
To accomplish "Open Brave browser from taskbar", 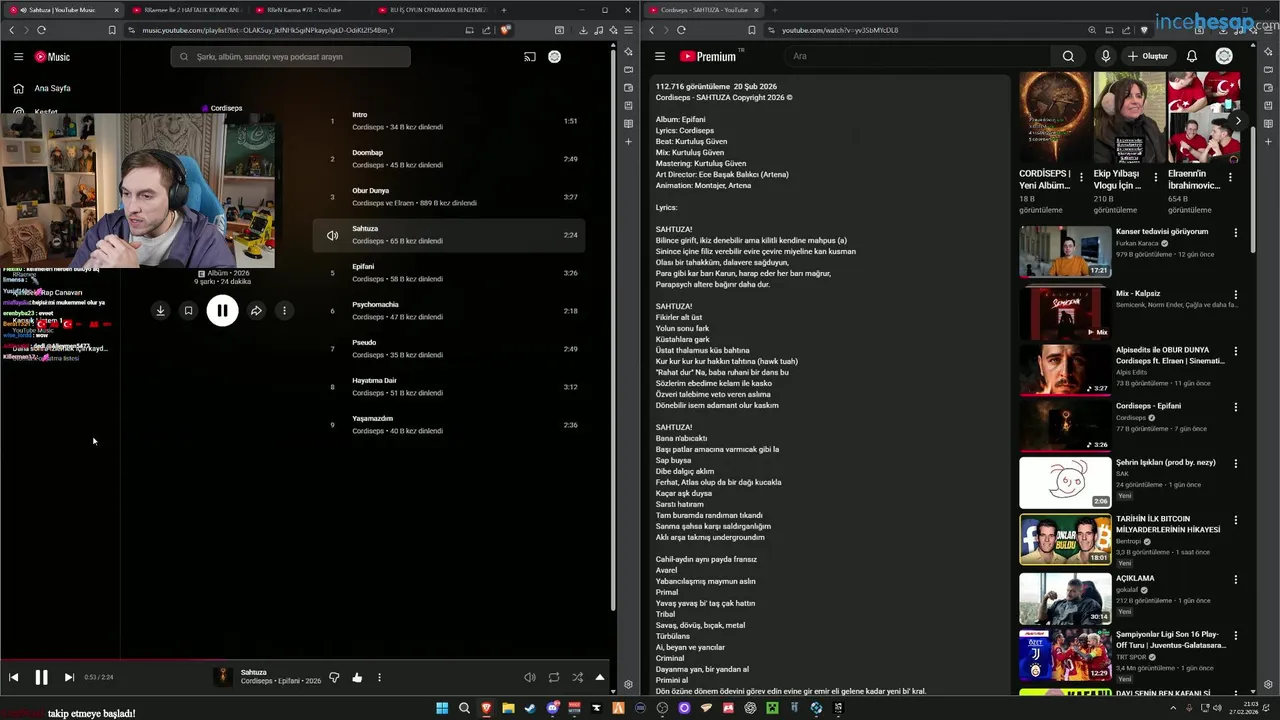I will [486, 708].
